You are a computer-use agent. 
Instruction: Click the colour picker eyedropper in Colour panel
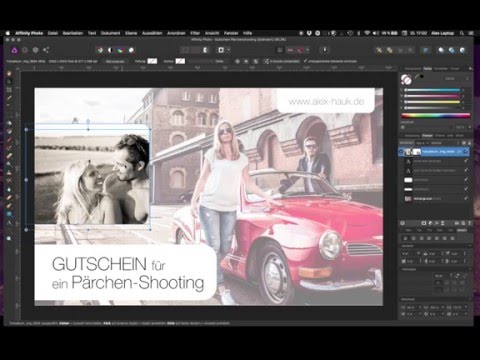[417, 76]
